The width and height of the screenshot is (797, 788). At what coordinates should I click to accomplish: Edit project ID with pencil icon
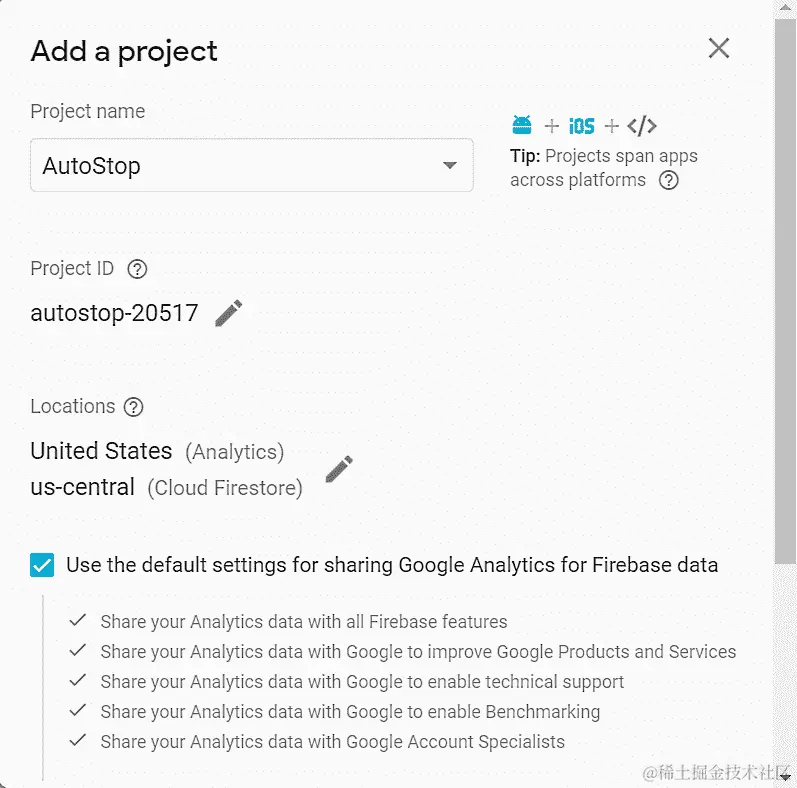point(229,313)
